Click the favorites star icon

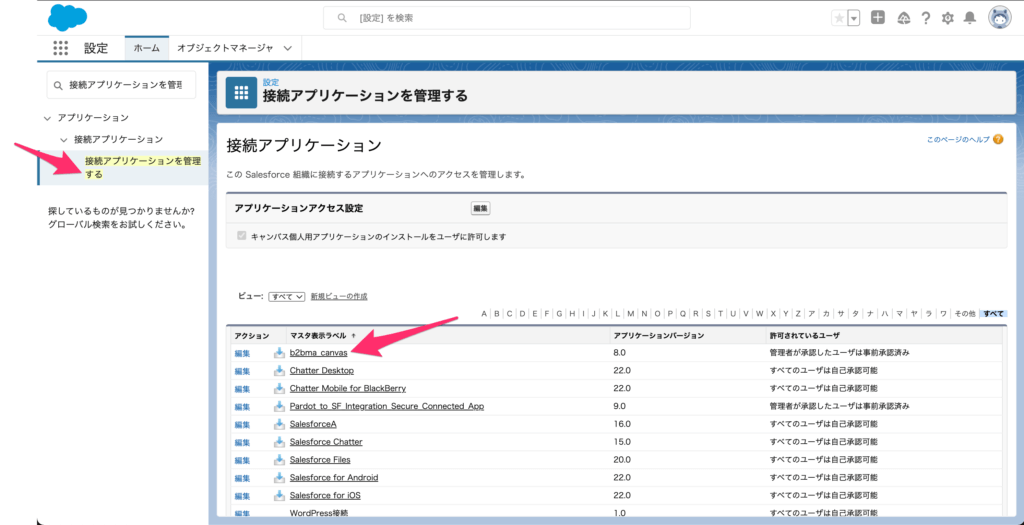838,18
